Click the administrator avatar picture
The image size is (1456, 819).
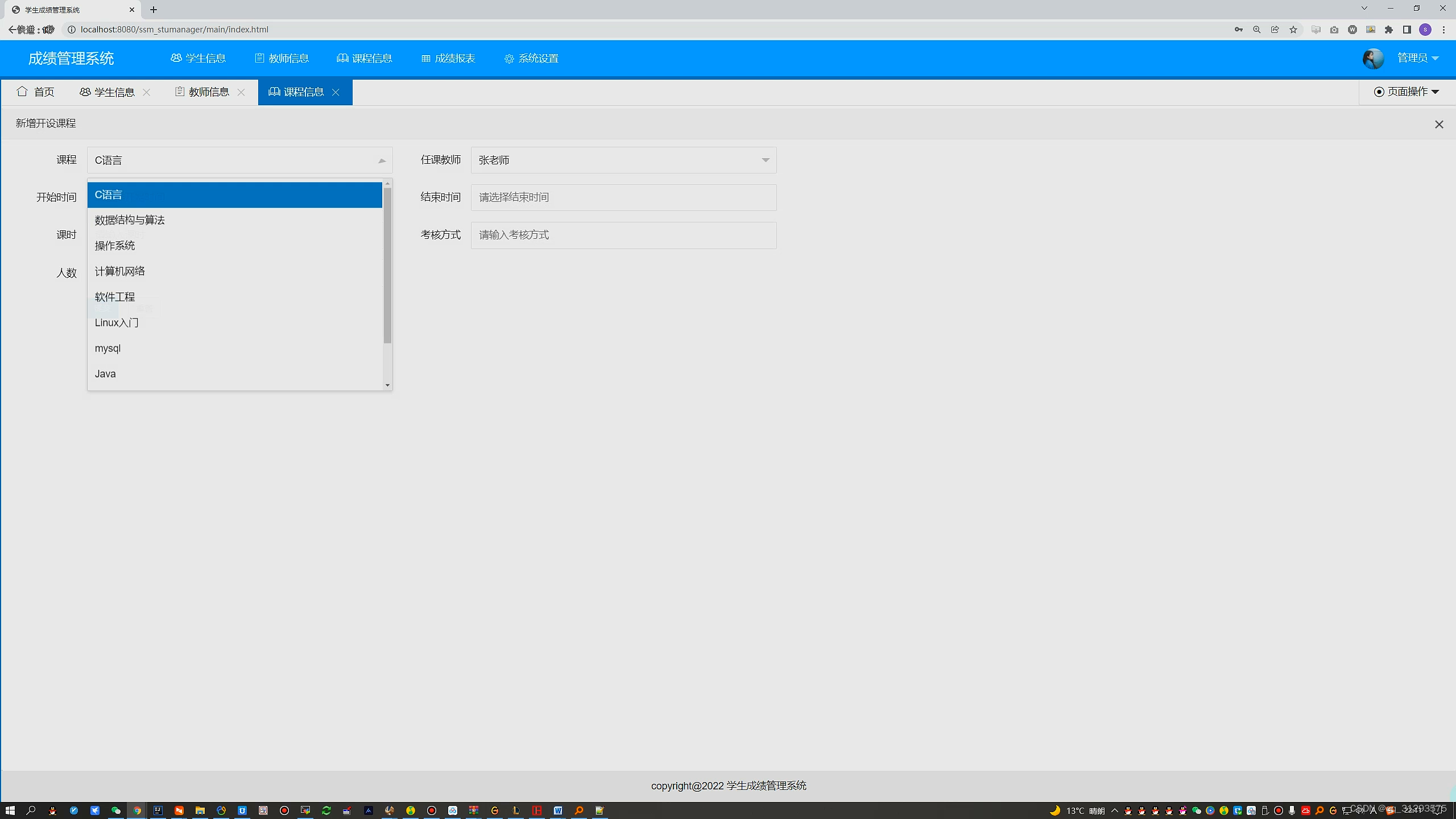click(1373, 59)
